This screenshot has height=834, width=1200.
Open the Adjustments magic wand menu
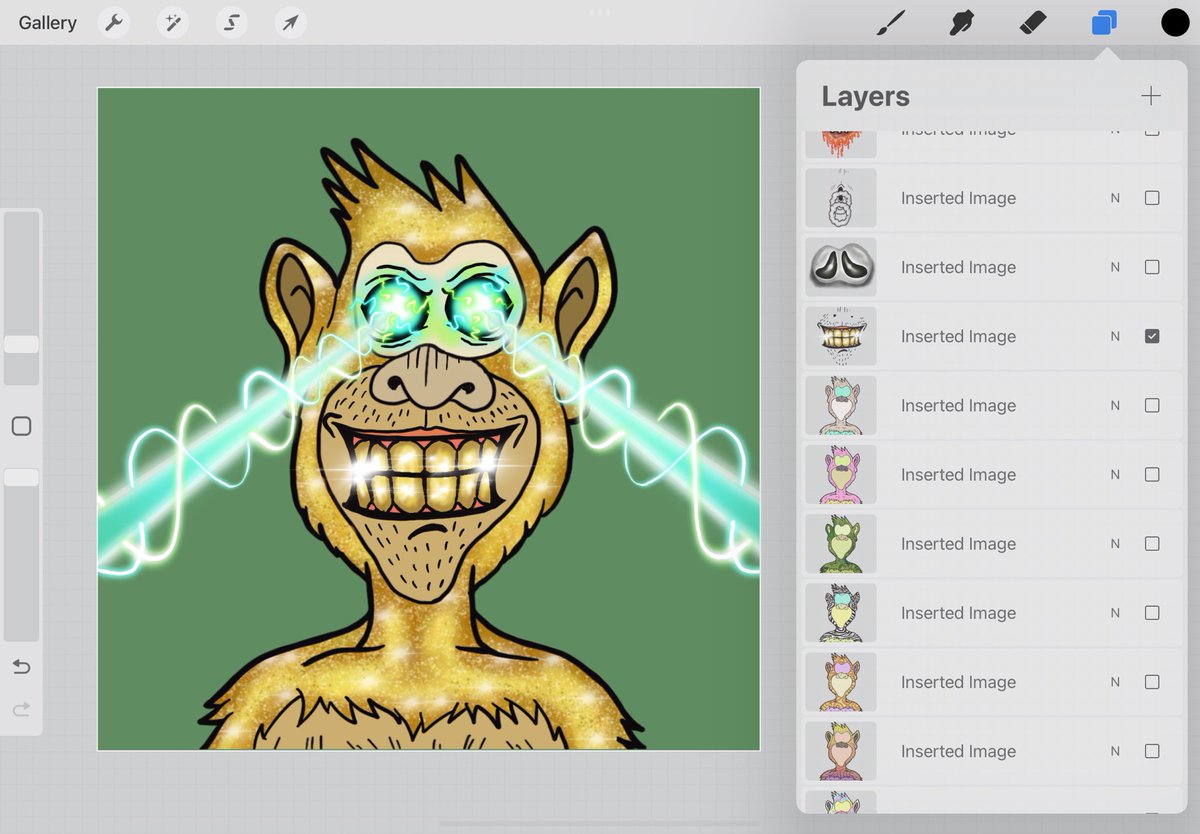pyautogui.click(x=173, y=22)
